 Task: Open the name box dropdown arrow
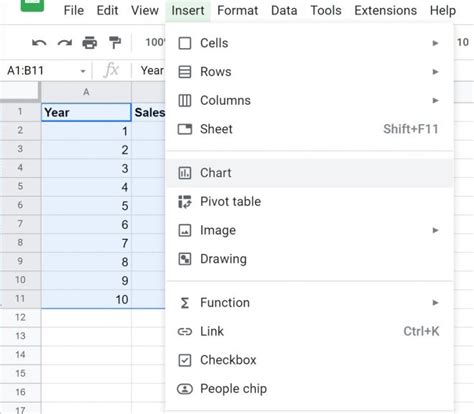pyautogui.click(x=83, y=71)
